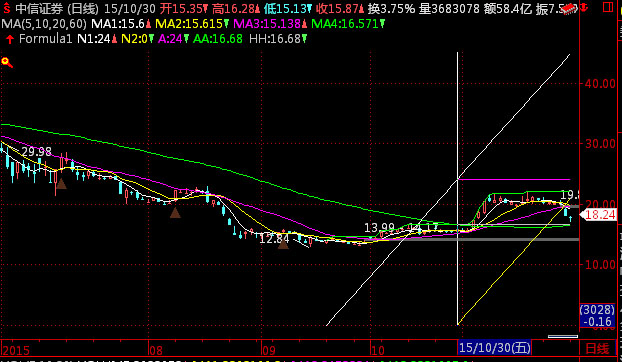Select the brown triangle marker near 12.84
Image resolution: width=622 pixels, height=362 pixels.
tap(283, 243)
